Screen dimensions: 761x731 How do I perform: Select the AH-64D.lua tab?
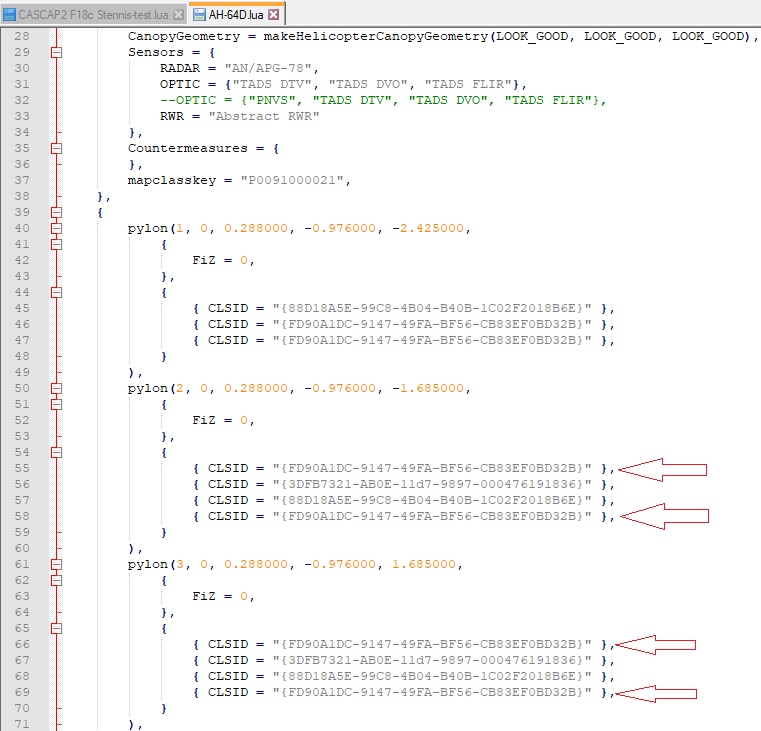pyautogui.click(x=235, y=15)
